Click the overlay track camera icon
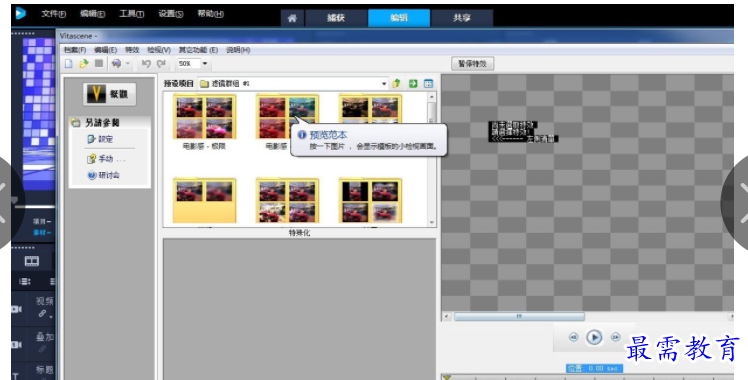The height and width of the screenshot is (380, 748). coord(17,345)
